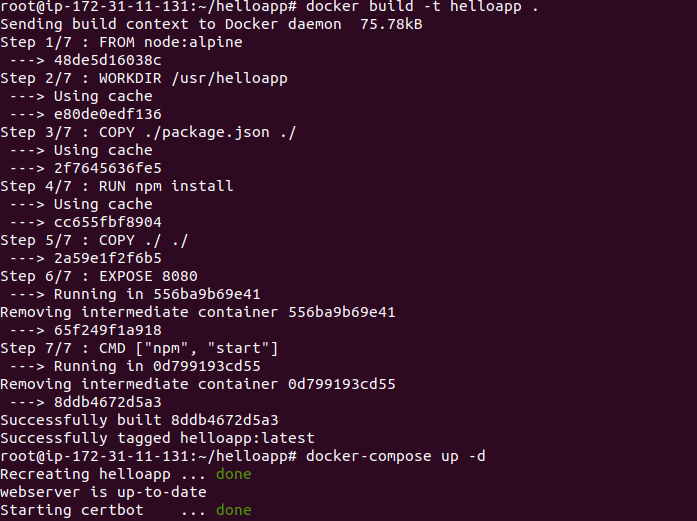Image resolution: width=697 pixels, height=521 pixels.
Task: Click the Step 6/7 EXPOSE 8080 line
Action: (x=99, y=276)
